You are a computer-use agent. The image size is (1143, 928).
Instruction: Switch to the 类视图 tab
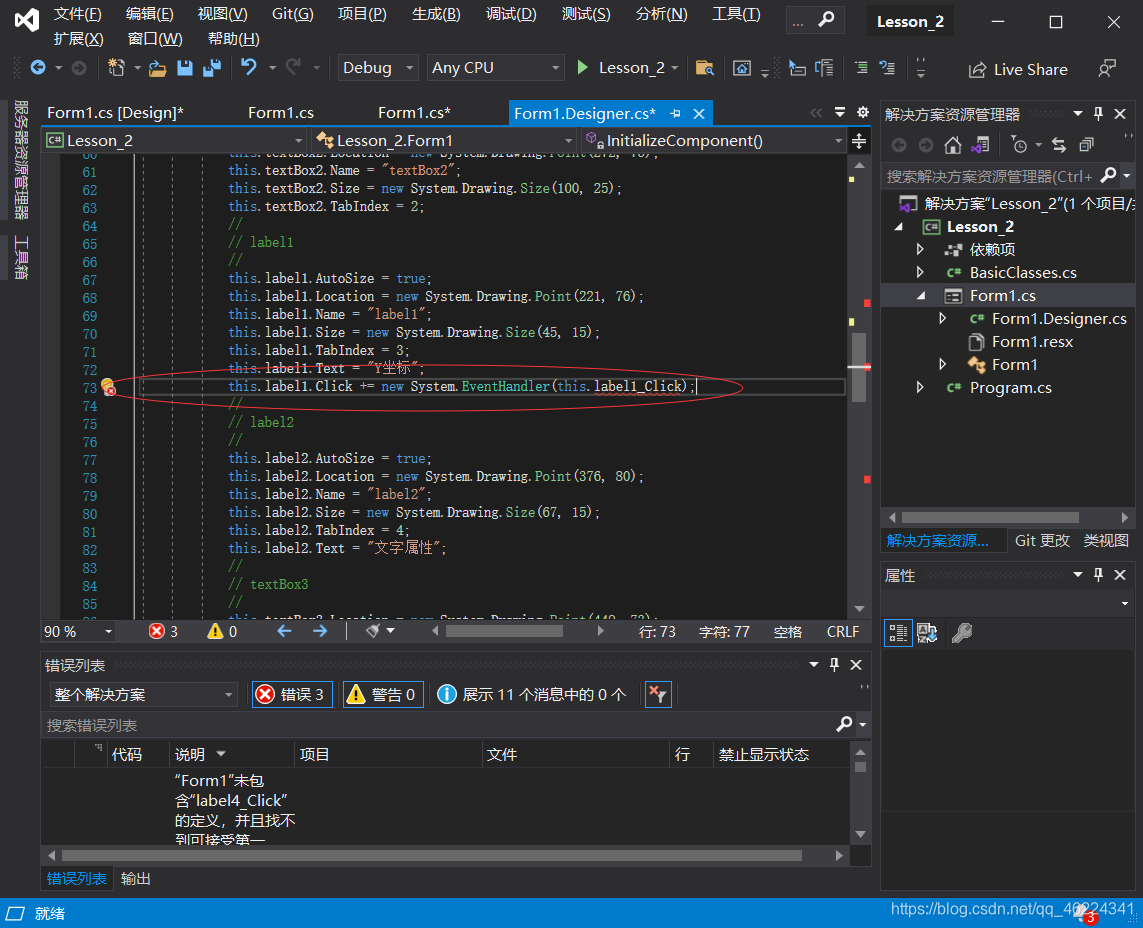tap(1106, 540)
